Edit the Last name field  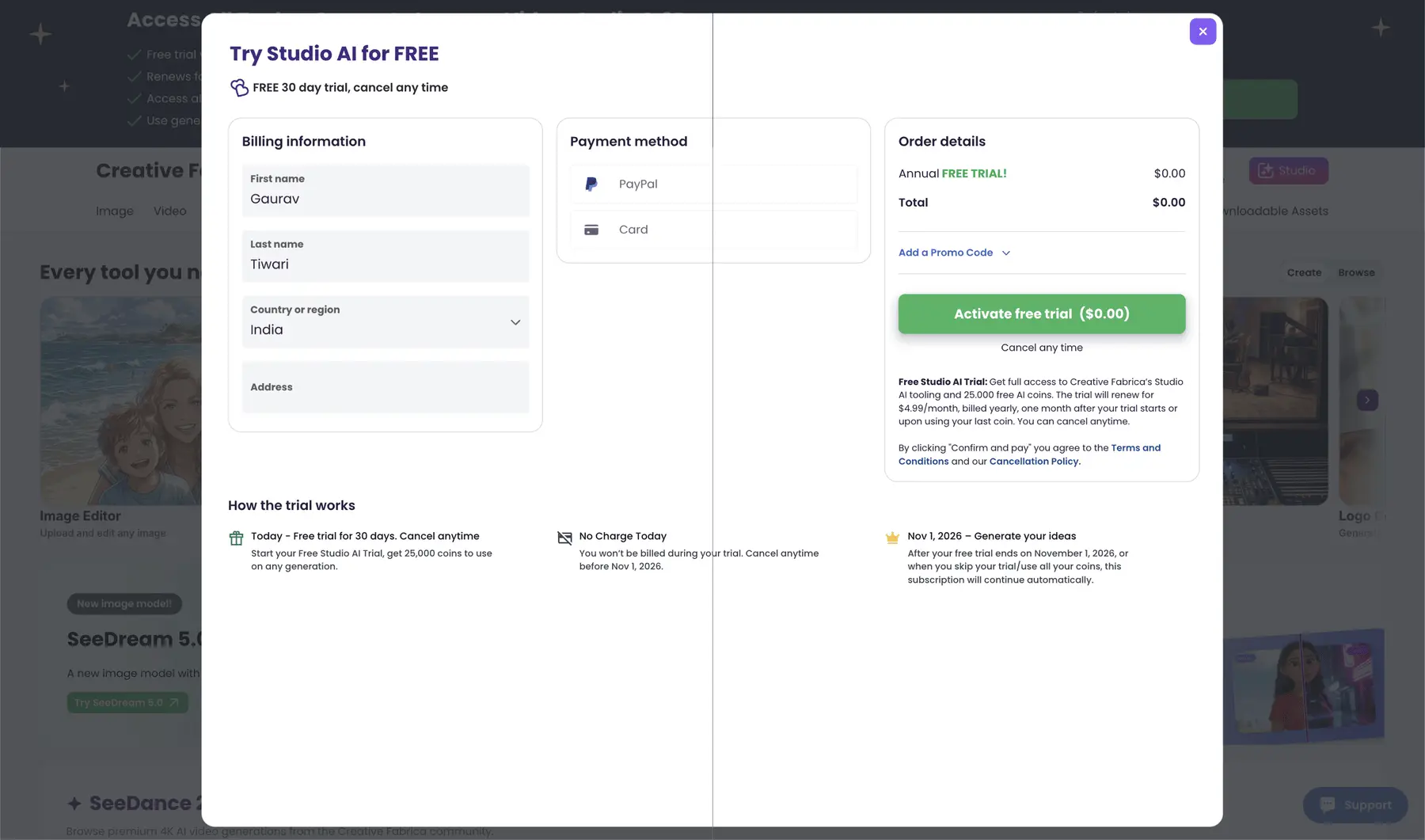tap(386, 256)
